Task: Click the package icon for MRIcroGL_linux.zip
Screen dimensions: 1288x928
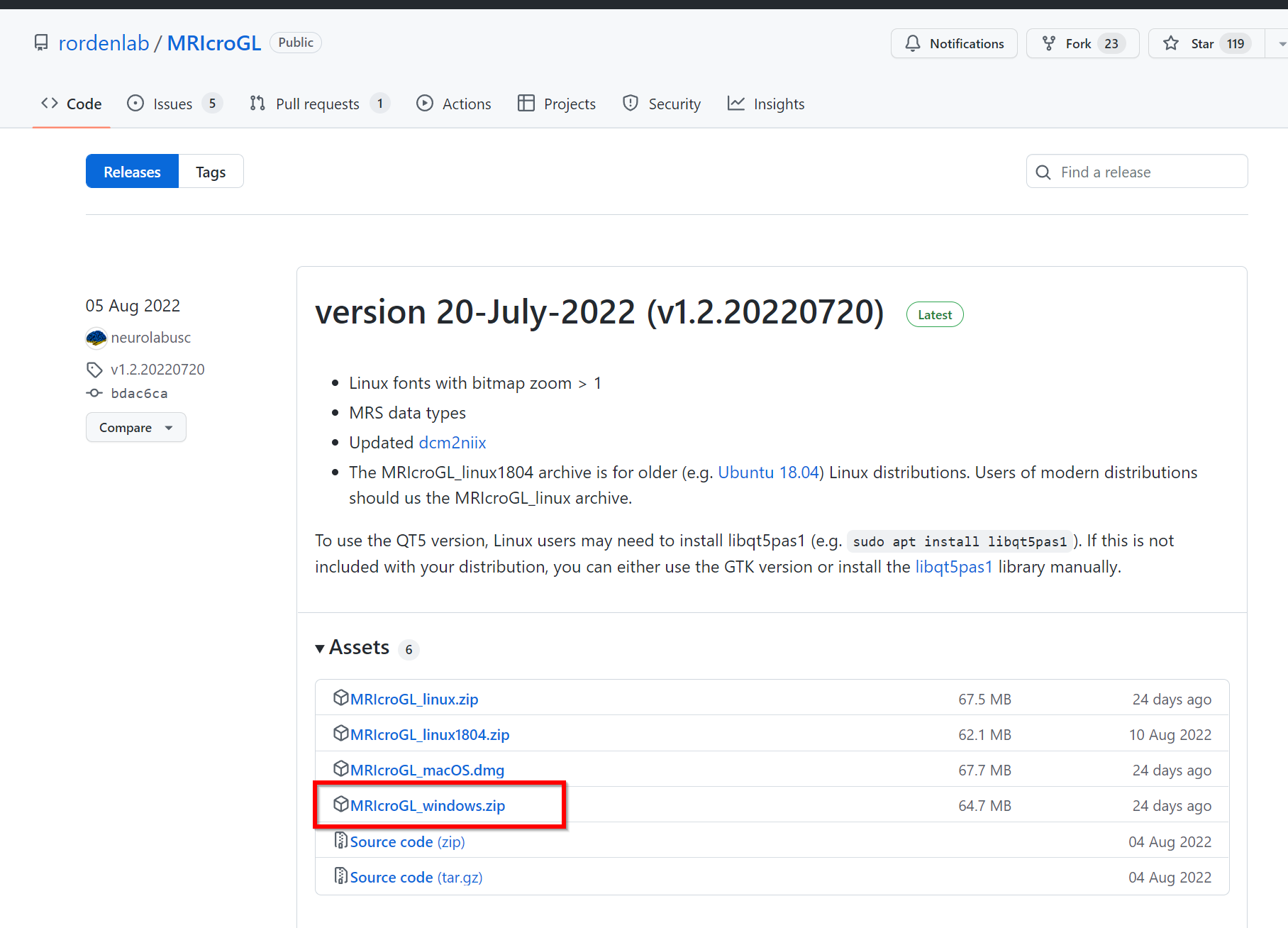Action: tap(341, 698)
